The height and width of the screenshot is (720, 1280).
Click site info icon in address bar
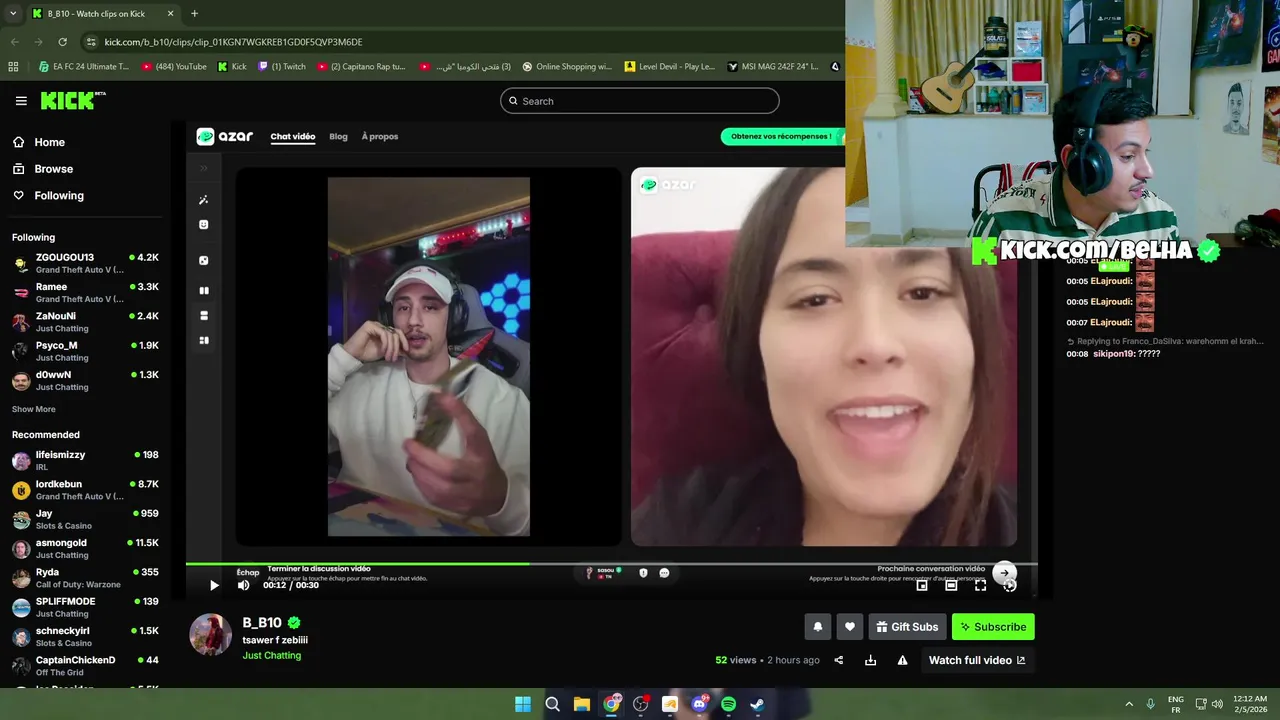[91, 42]
